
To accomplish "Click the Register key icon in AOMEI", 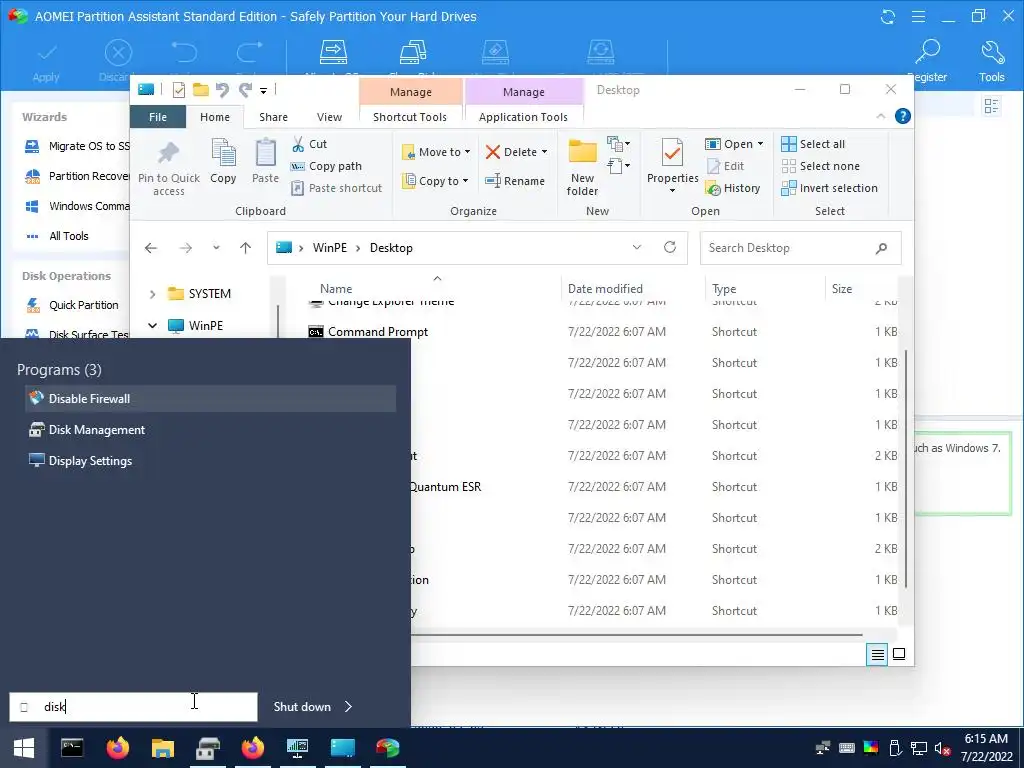I will (x=927, y=52).
